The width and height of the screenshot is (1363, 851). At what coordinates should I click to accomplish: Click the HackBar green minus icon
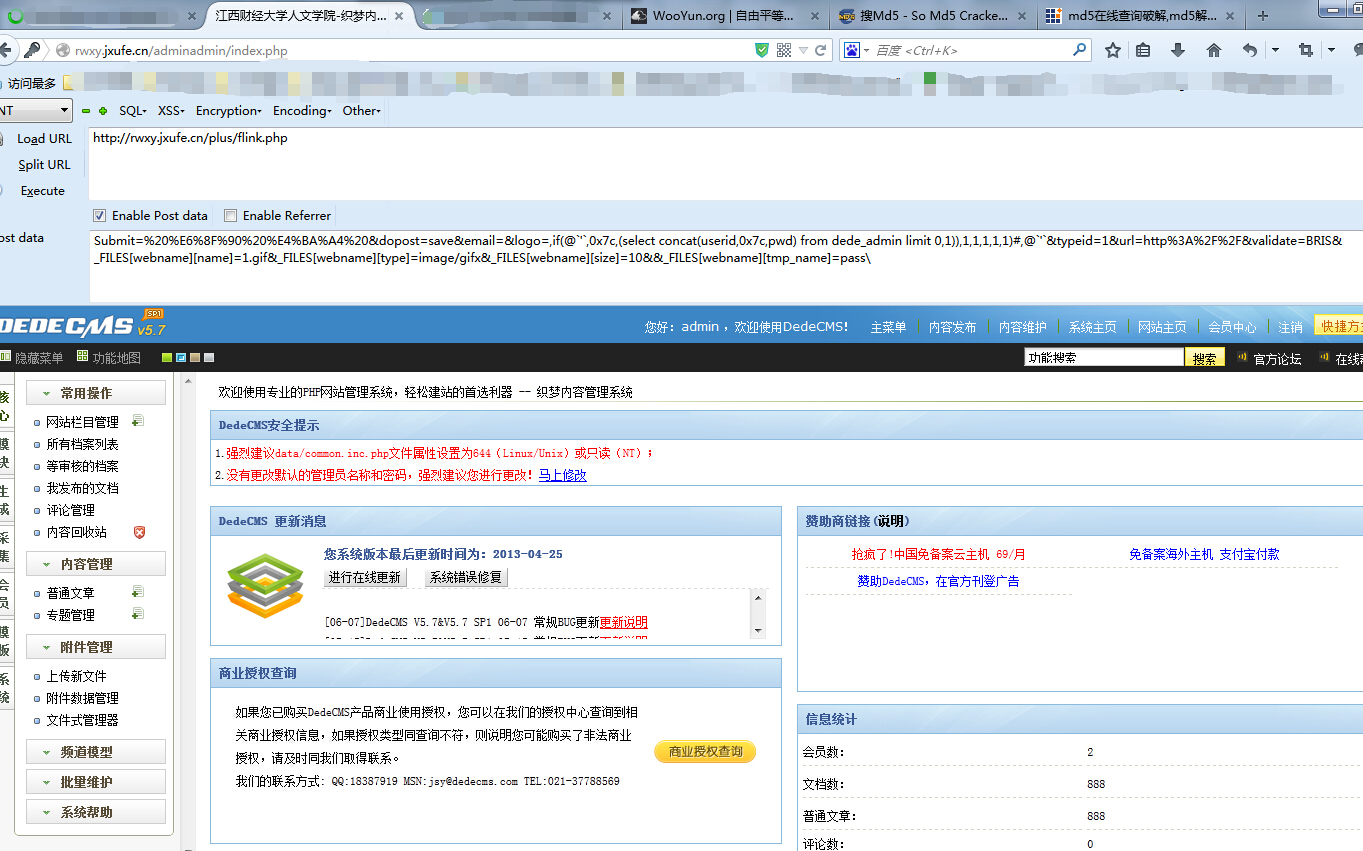[x=86, y=111]
